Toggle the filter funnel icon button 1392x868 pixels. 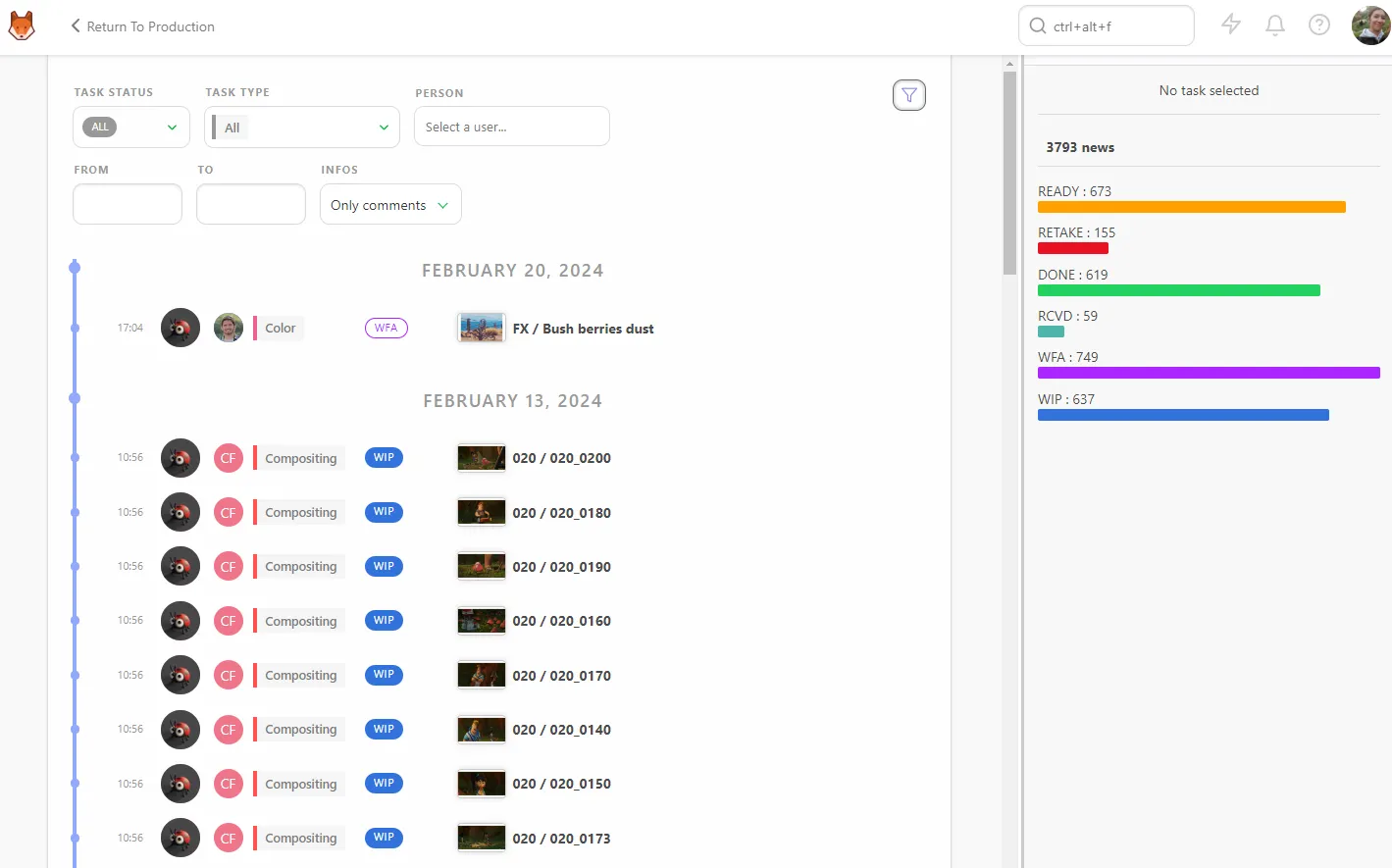tap(909, 95)
